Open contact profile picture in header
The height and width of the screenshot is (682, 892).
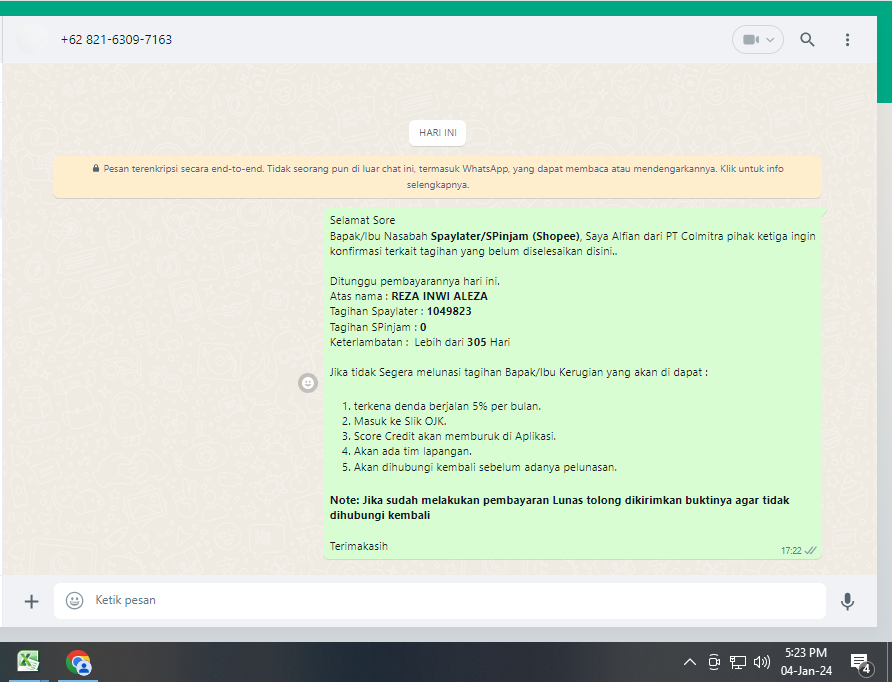coord(32,39)
